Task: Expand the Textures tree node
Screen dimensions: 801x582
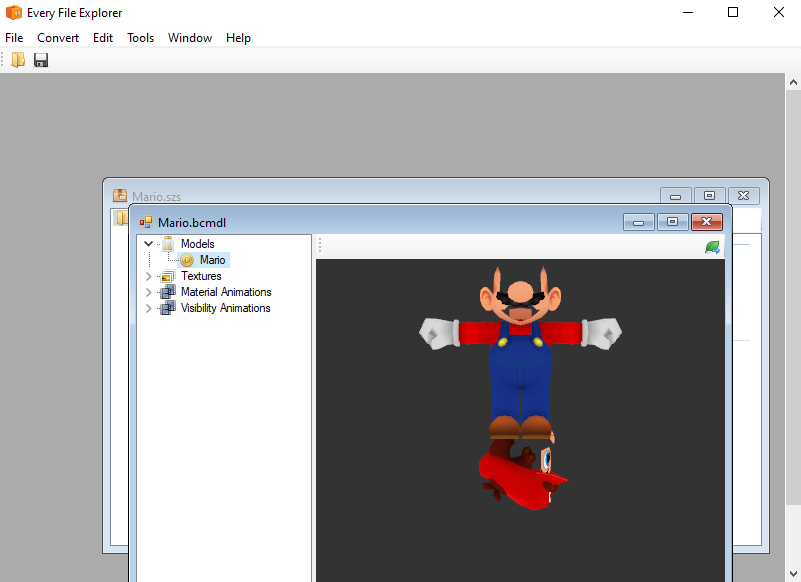Action: [149, 276]
